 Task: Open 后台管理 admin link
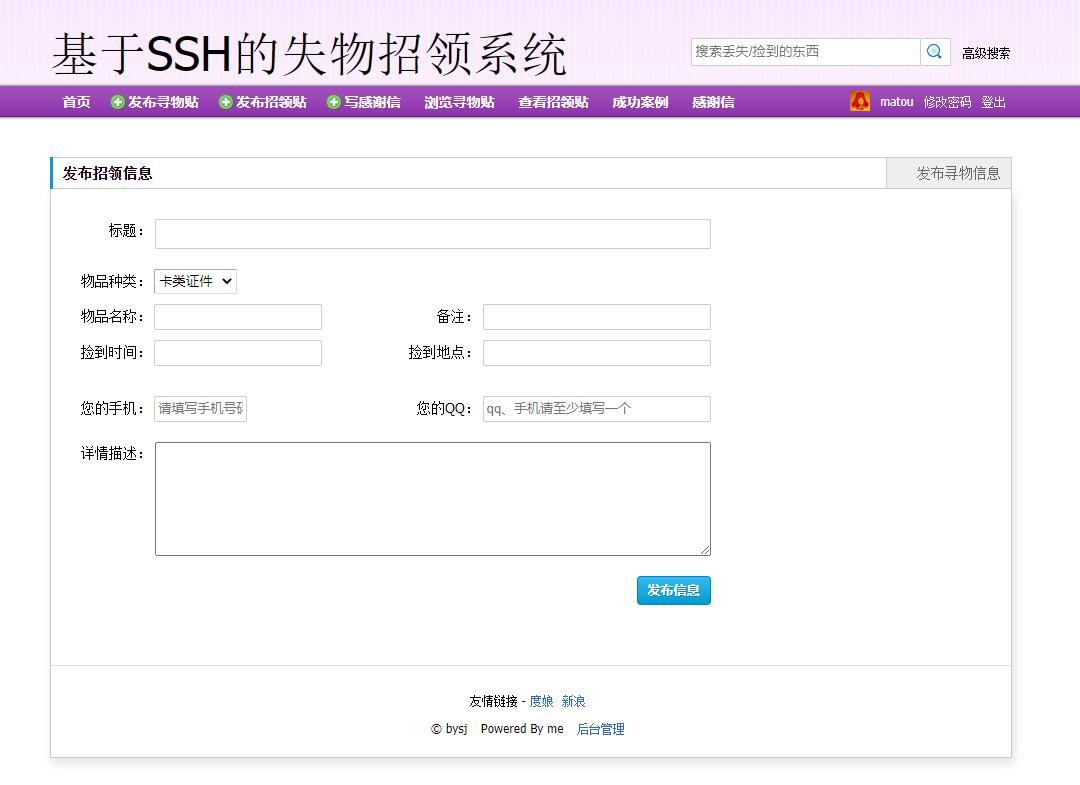coord(601,729)
